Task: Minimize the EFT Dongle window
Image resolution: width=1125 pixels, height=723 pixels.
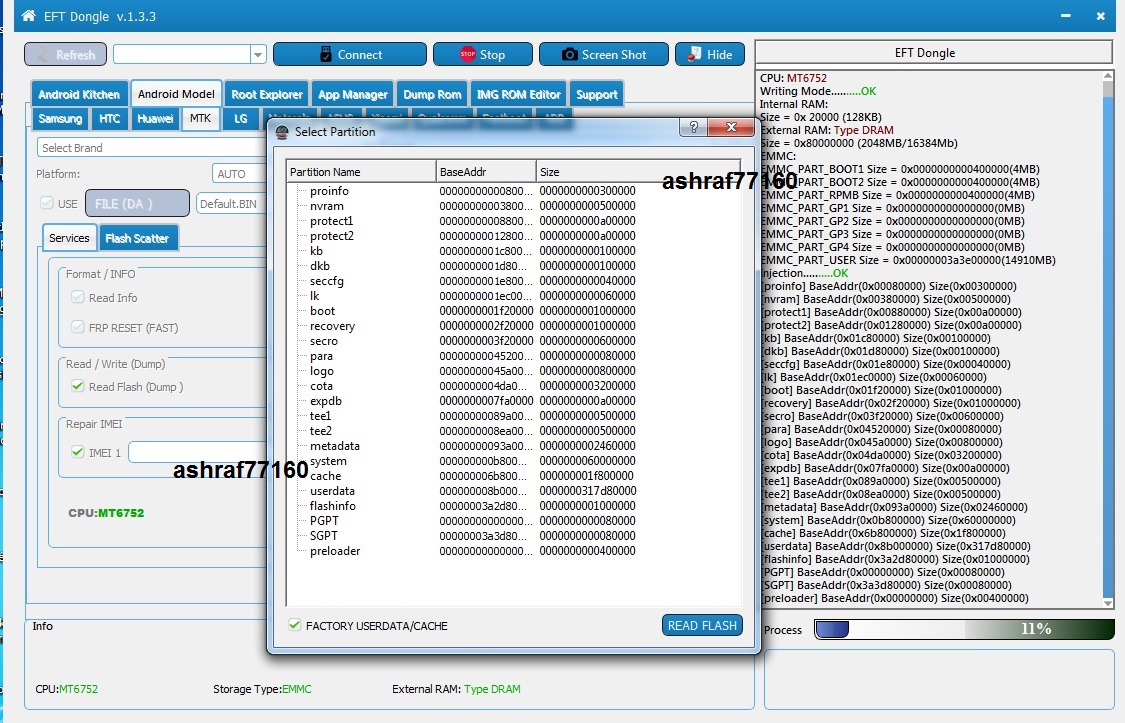Action: [1066, 16]
